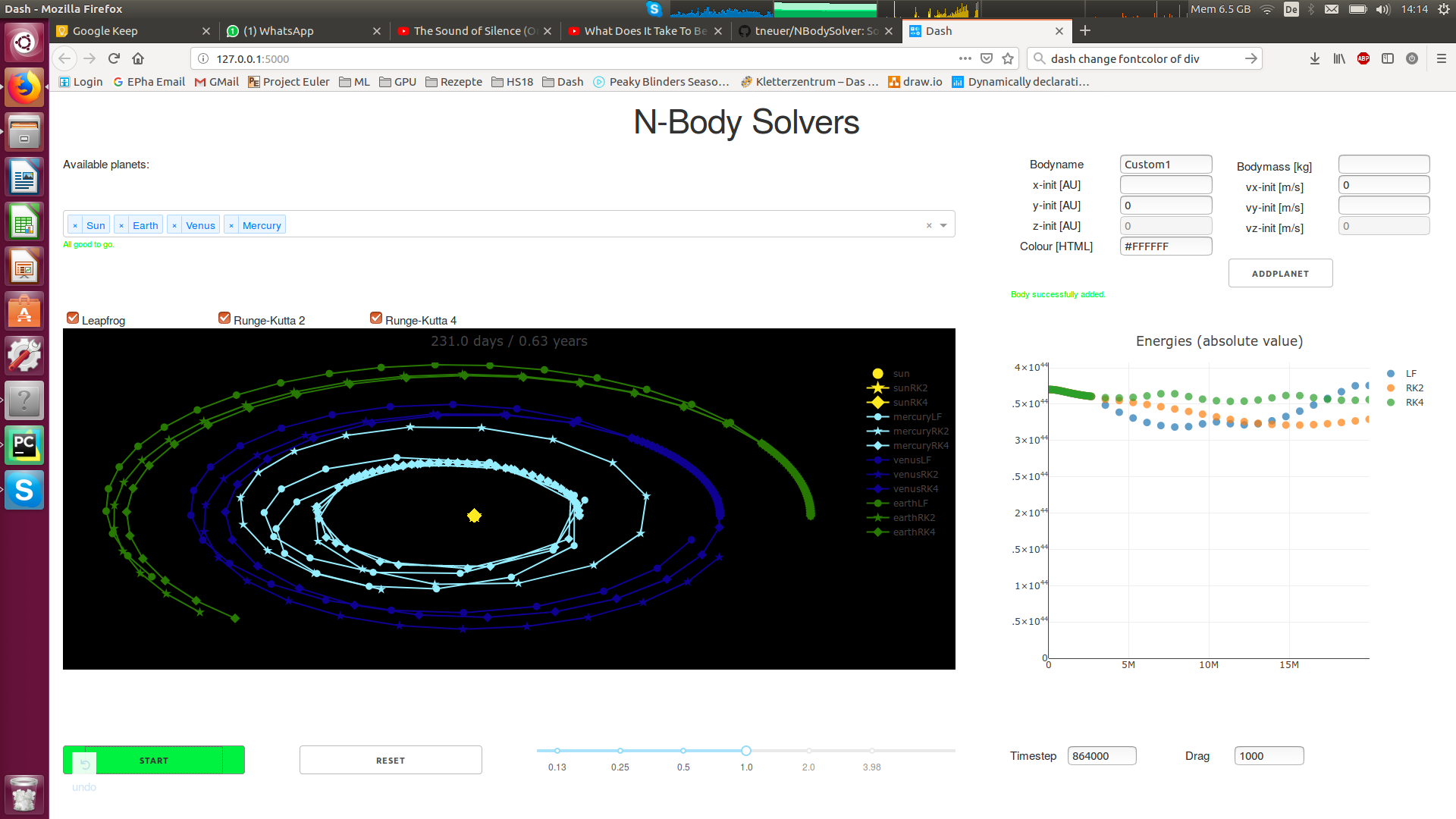Disable the Runge-Kutta 4 solver checkbox
1456x819 pixels.
coord(376,318)
